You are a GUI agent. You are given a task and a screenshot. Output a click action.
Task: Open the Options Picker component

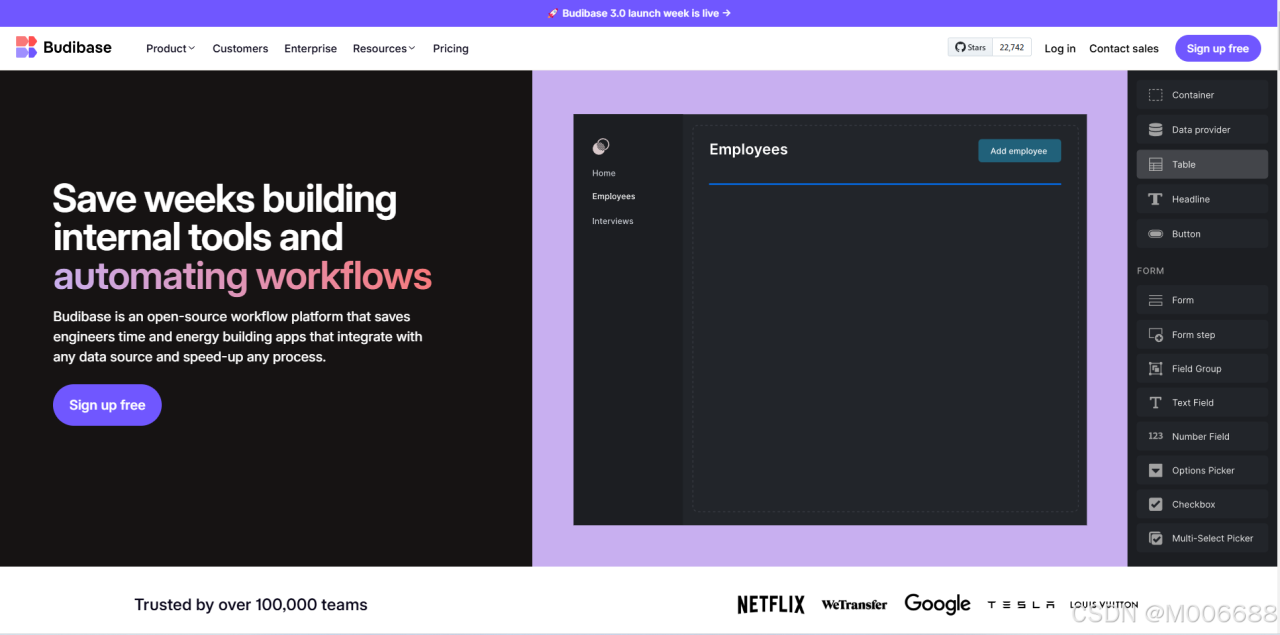coord(1202,470)
